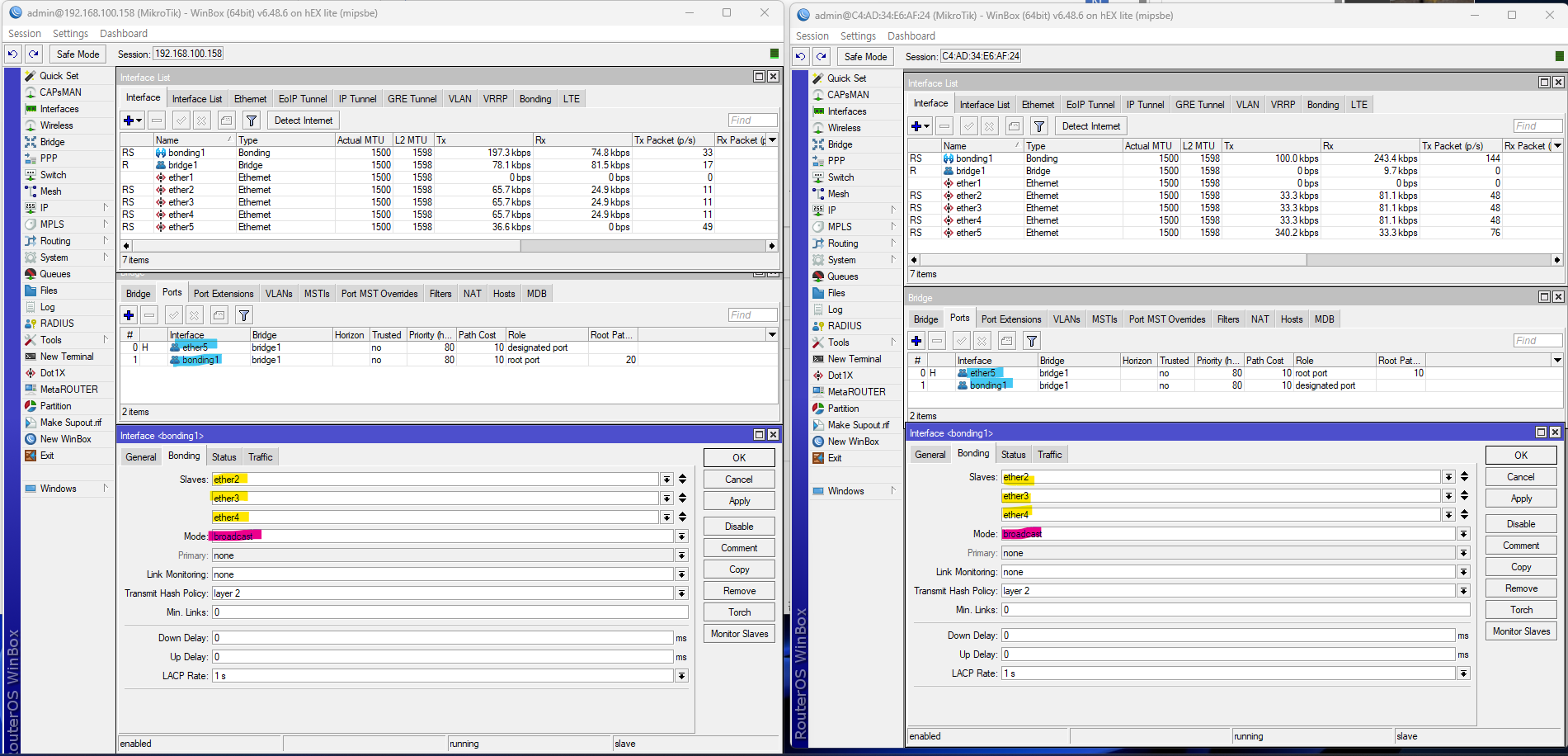This screenshot has width=1568, height=756.
Task: Click Disable in right bonding dialog
Action: 1521,524
